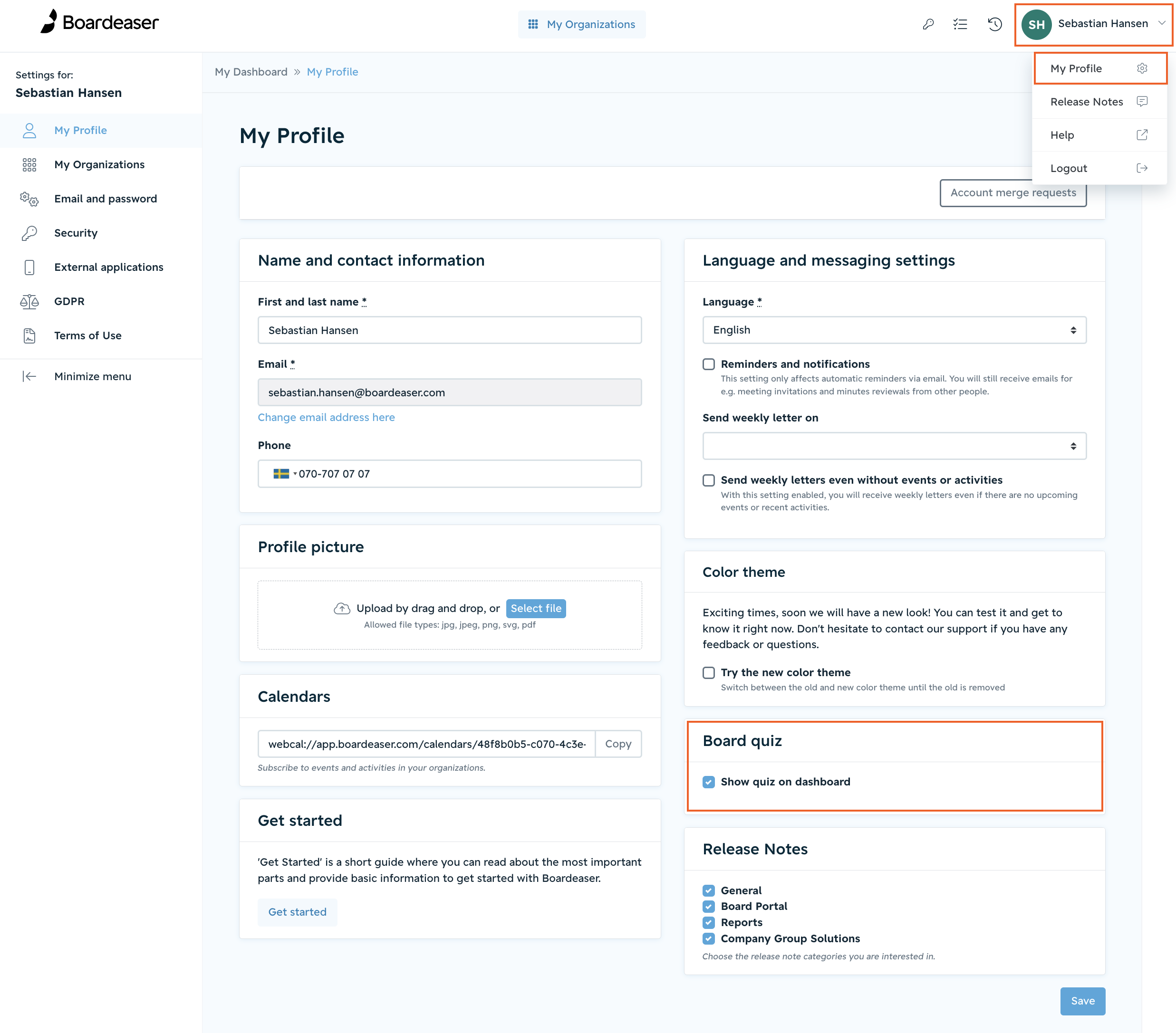Click Minimize menu in sidebar
This screenshot has height=1033, width=1176.
tap(101, 376)
